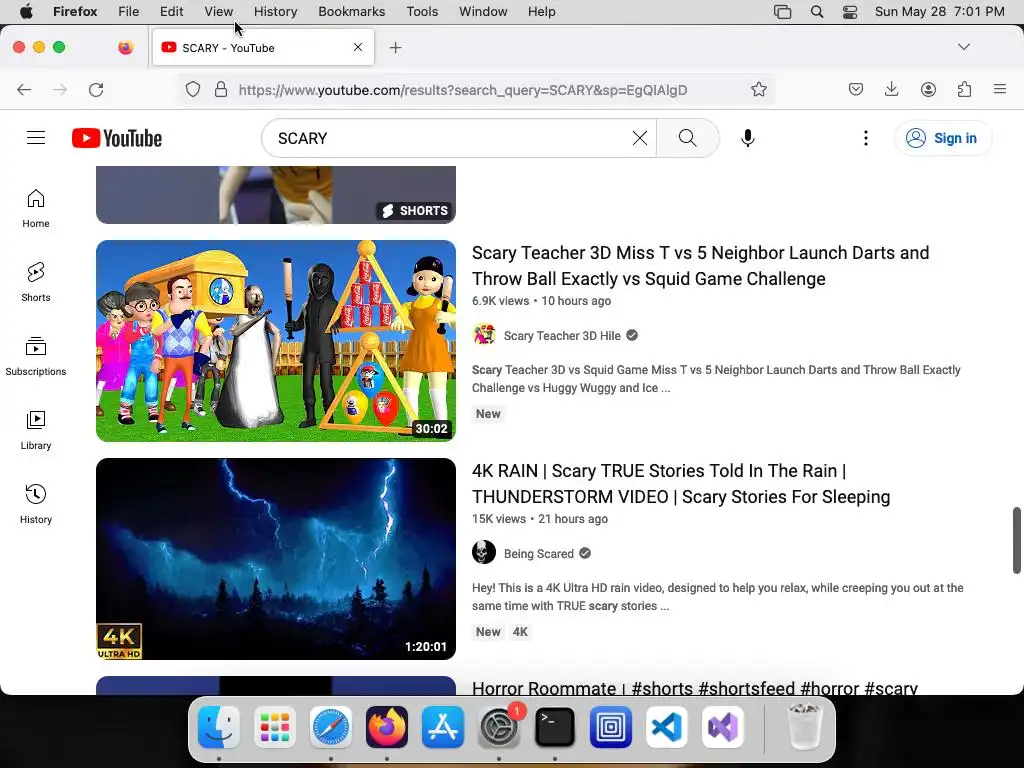Open Firefox downloads panel

tap(891, 89)
